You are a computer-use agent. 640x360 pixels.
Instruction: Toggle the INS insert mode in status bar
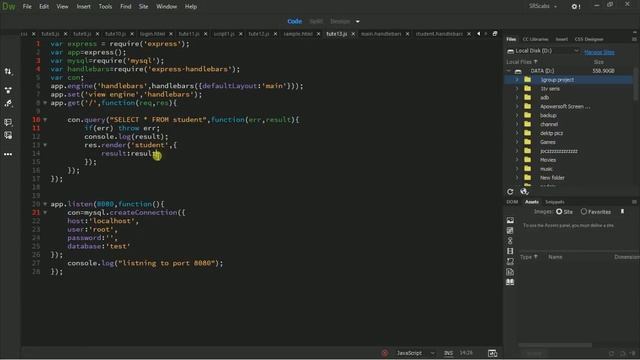coord(448,353)
